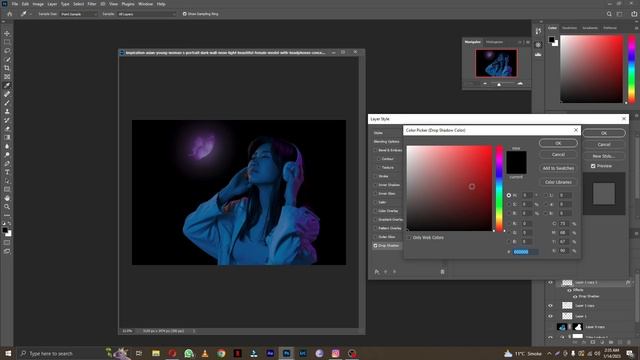Select the Gradient tool

[x=7, y=138]
